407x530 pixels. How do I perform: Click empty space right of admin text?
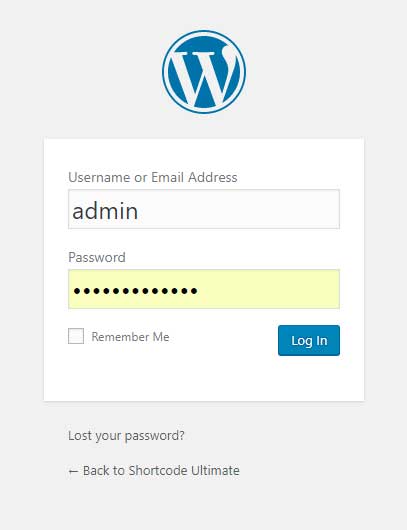(237, 210)
